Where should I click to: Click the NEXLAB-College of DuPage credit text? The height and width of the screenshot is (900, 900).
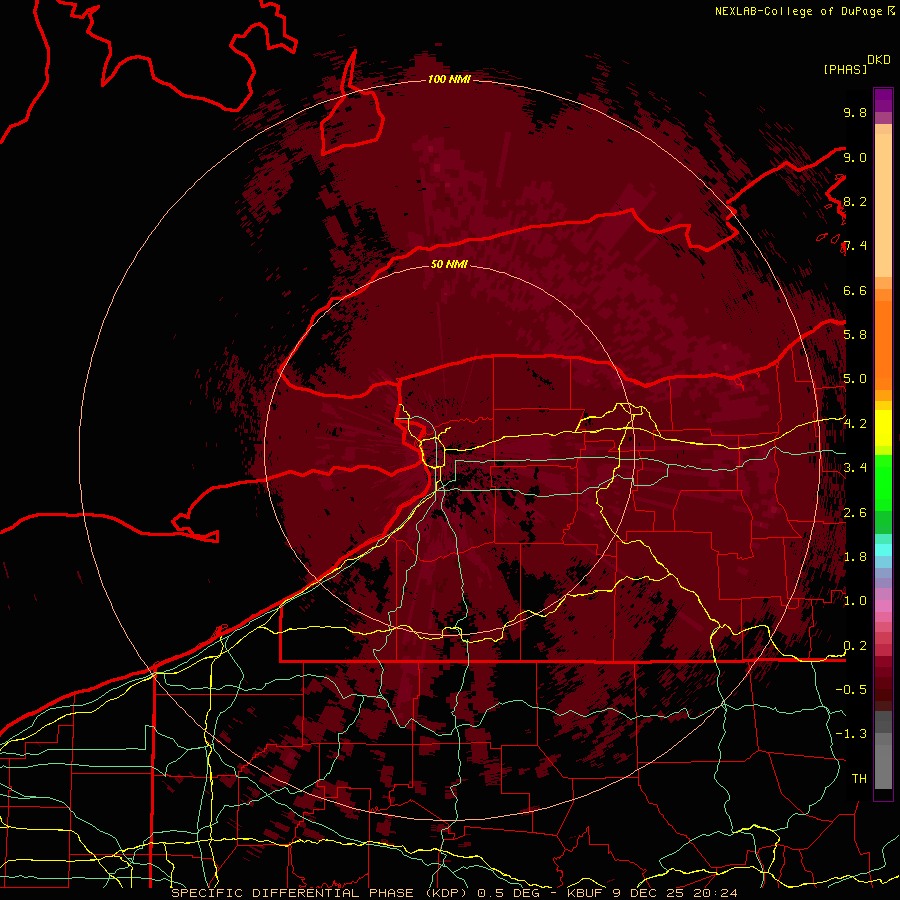pyautogui.click(x=798, y=11)
